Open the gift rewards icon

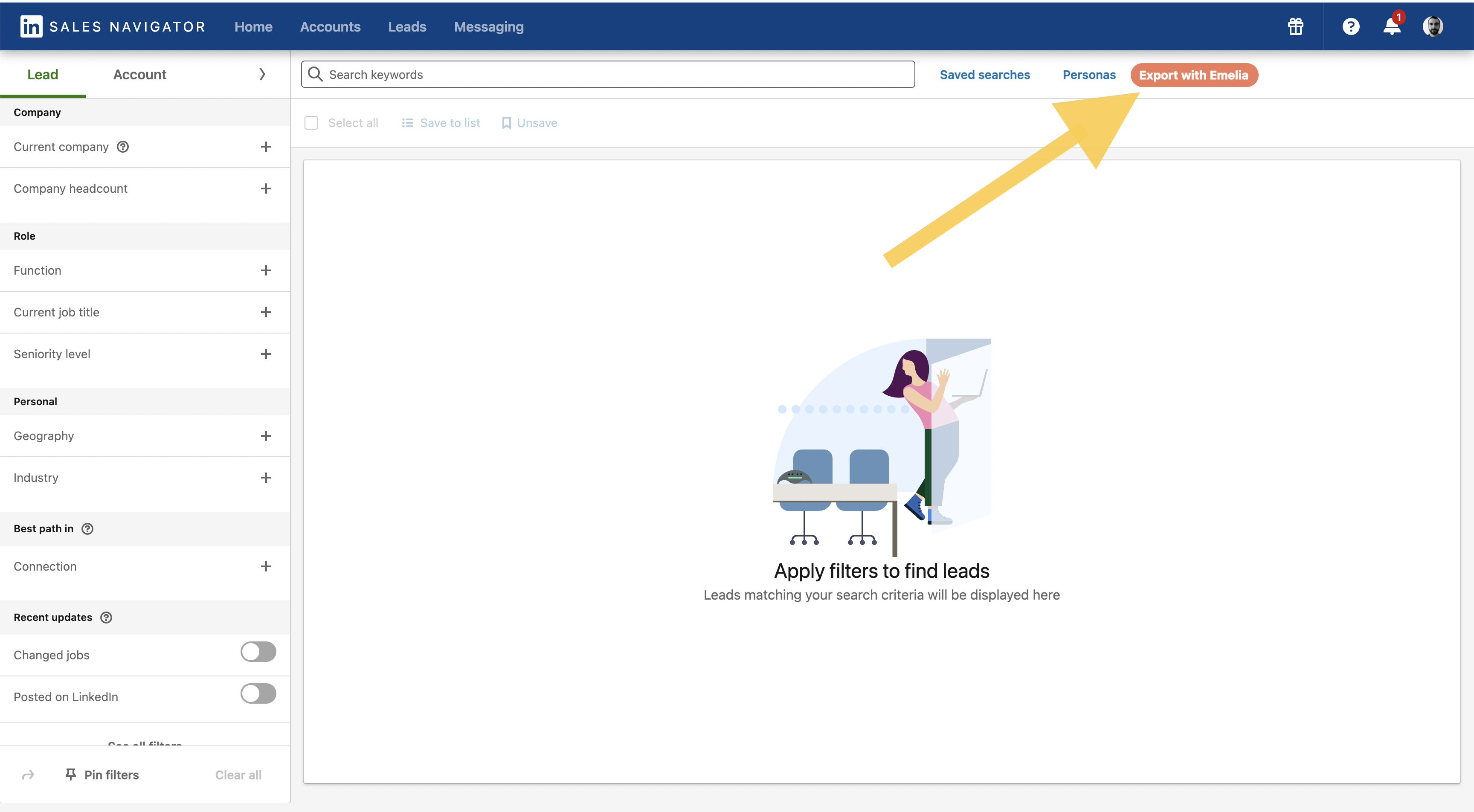click(x=1295, y=26)
